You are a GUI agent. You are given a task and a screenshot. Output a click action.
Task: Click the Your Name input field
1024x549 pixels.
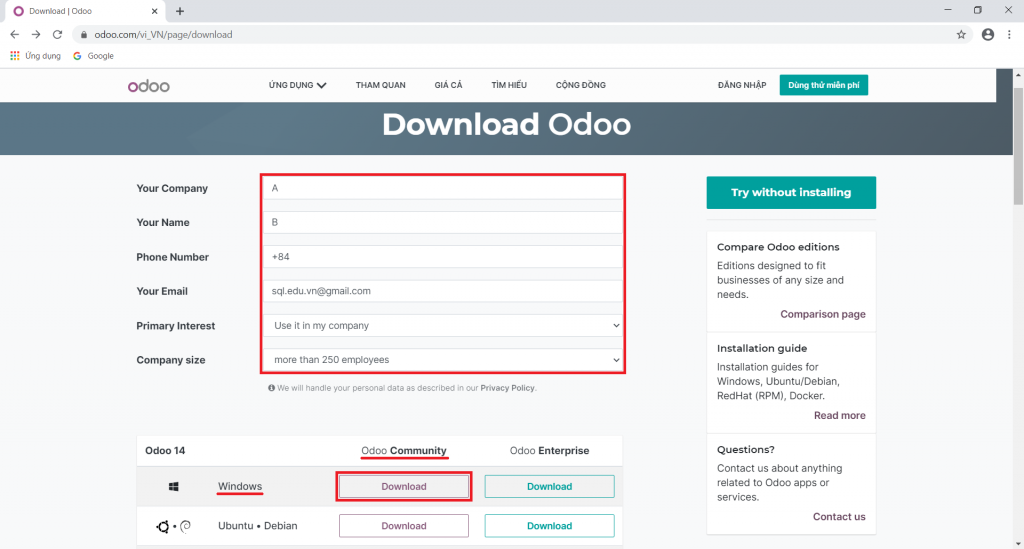[x=443, y=222]
